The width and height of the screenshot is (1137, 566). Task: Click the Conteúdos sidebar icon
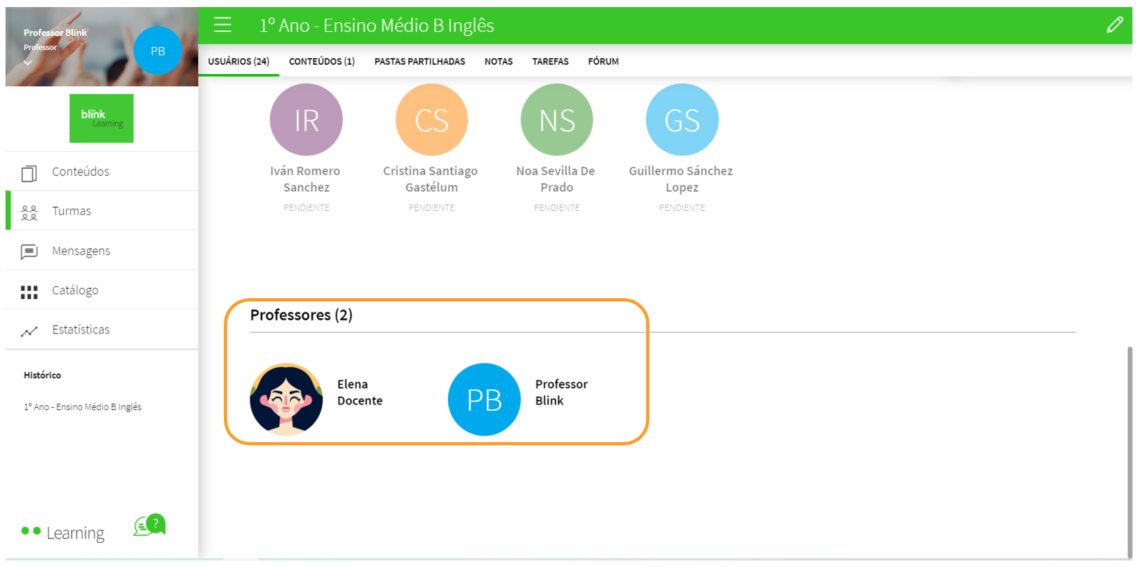29,172
